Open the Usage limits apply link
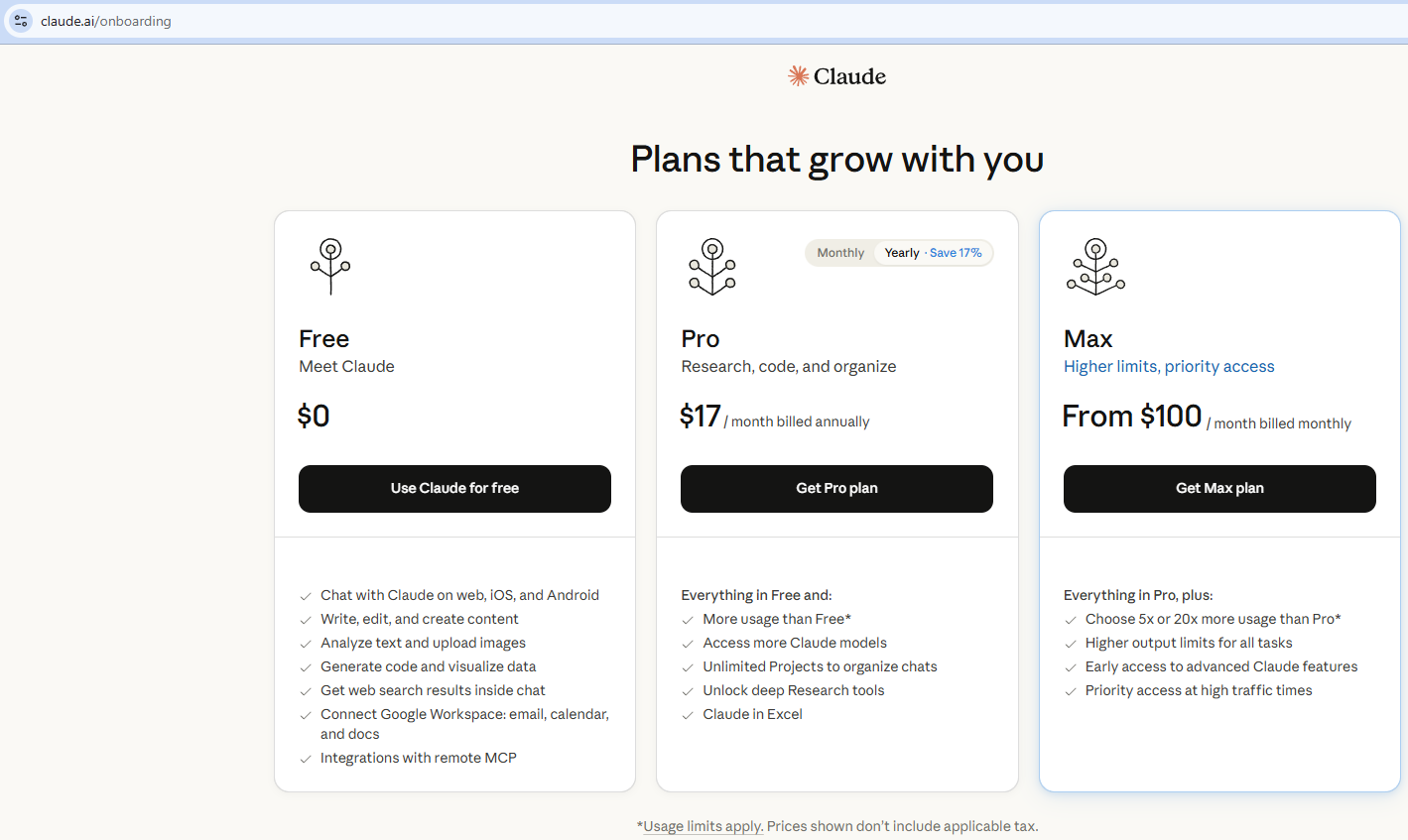The height and width of the screenshot is (840, 1408). point(704,826)
